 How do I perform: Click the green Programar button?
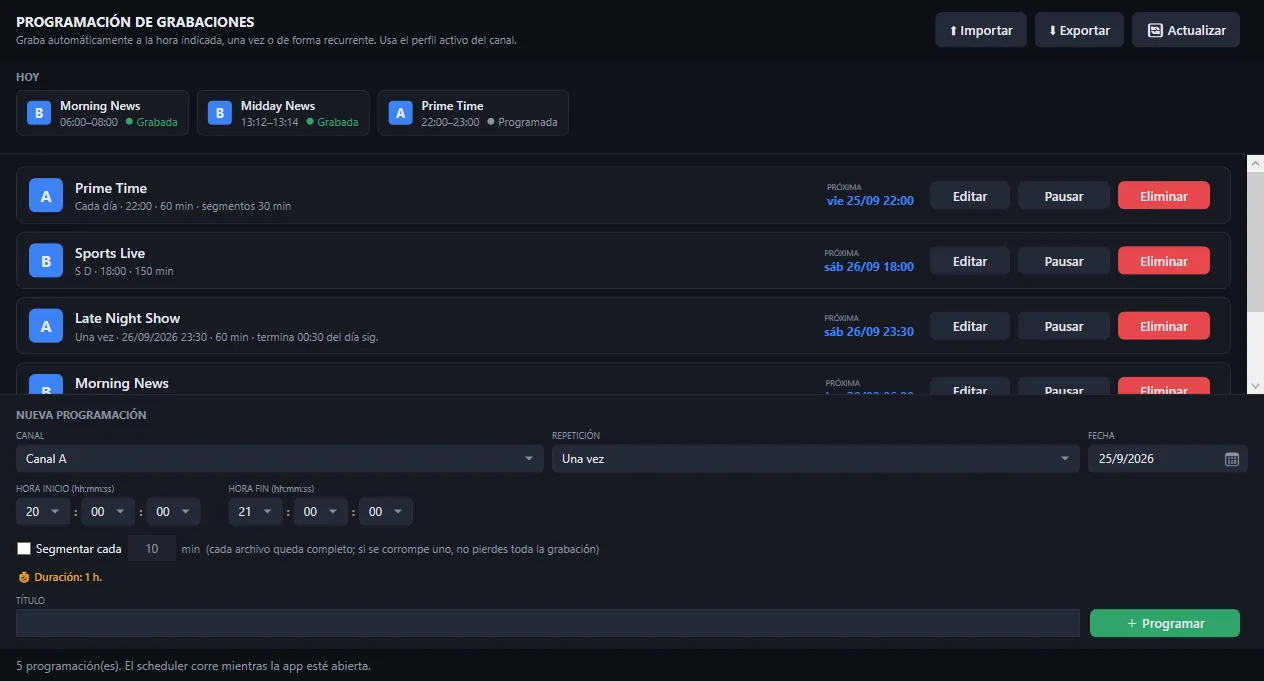(x=1165, y=623)
